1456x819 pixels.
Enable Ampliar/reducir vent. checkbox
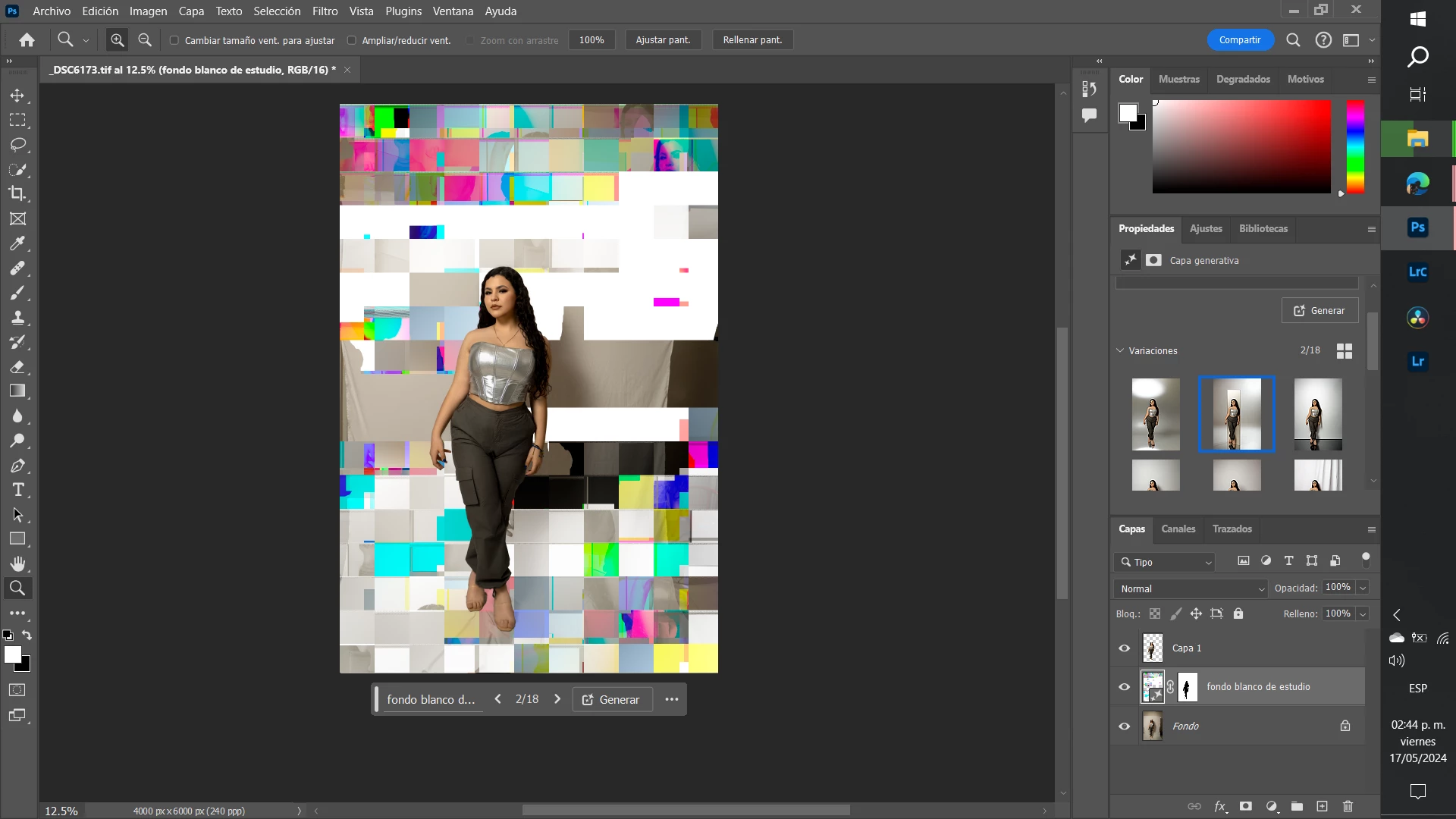(x=352, y=40)
